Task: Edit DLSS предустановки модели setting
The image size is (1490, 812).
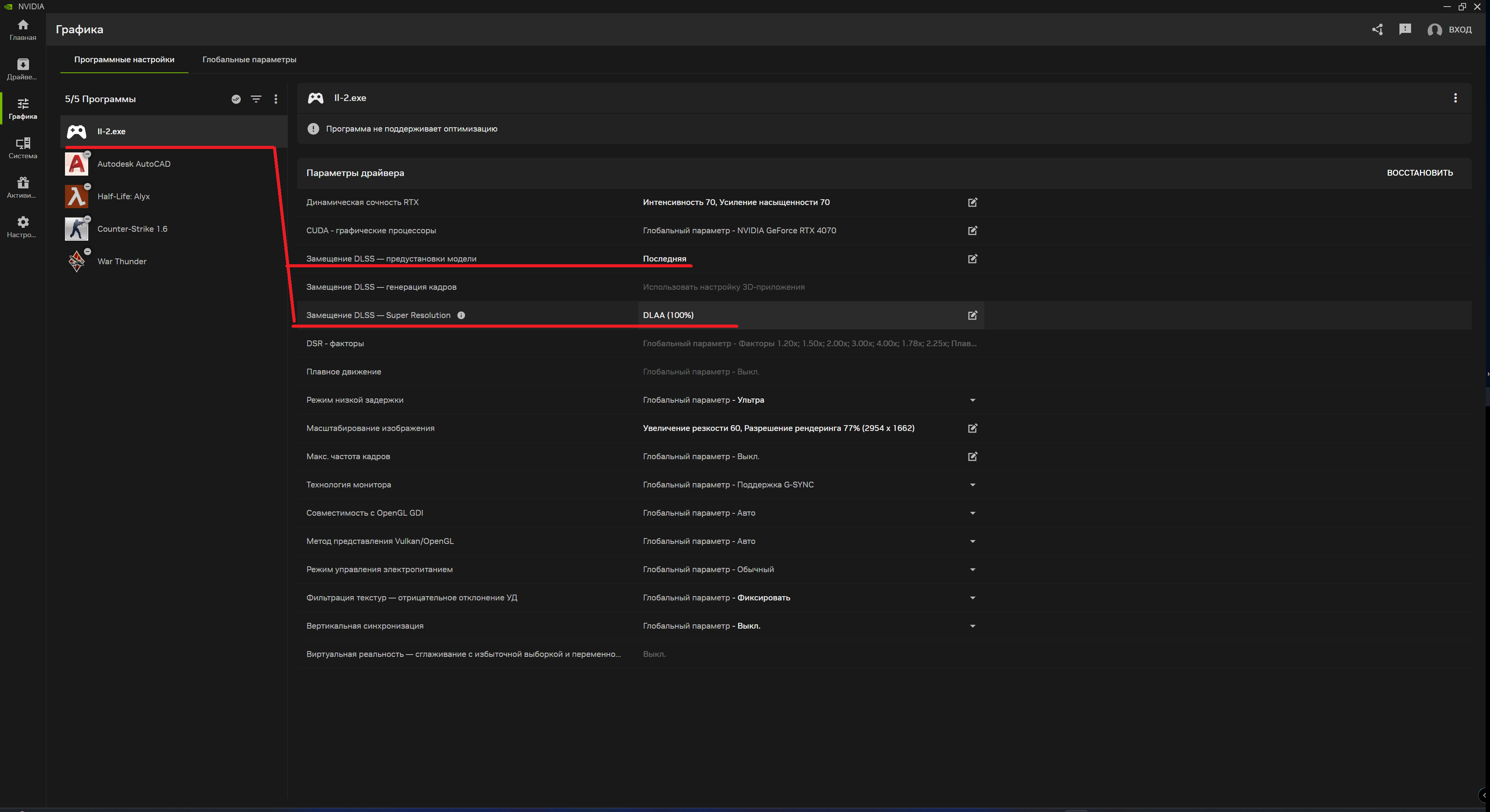Action: tap(972, 259)
